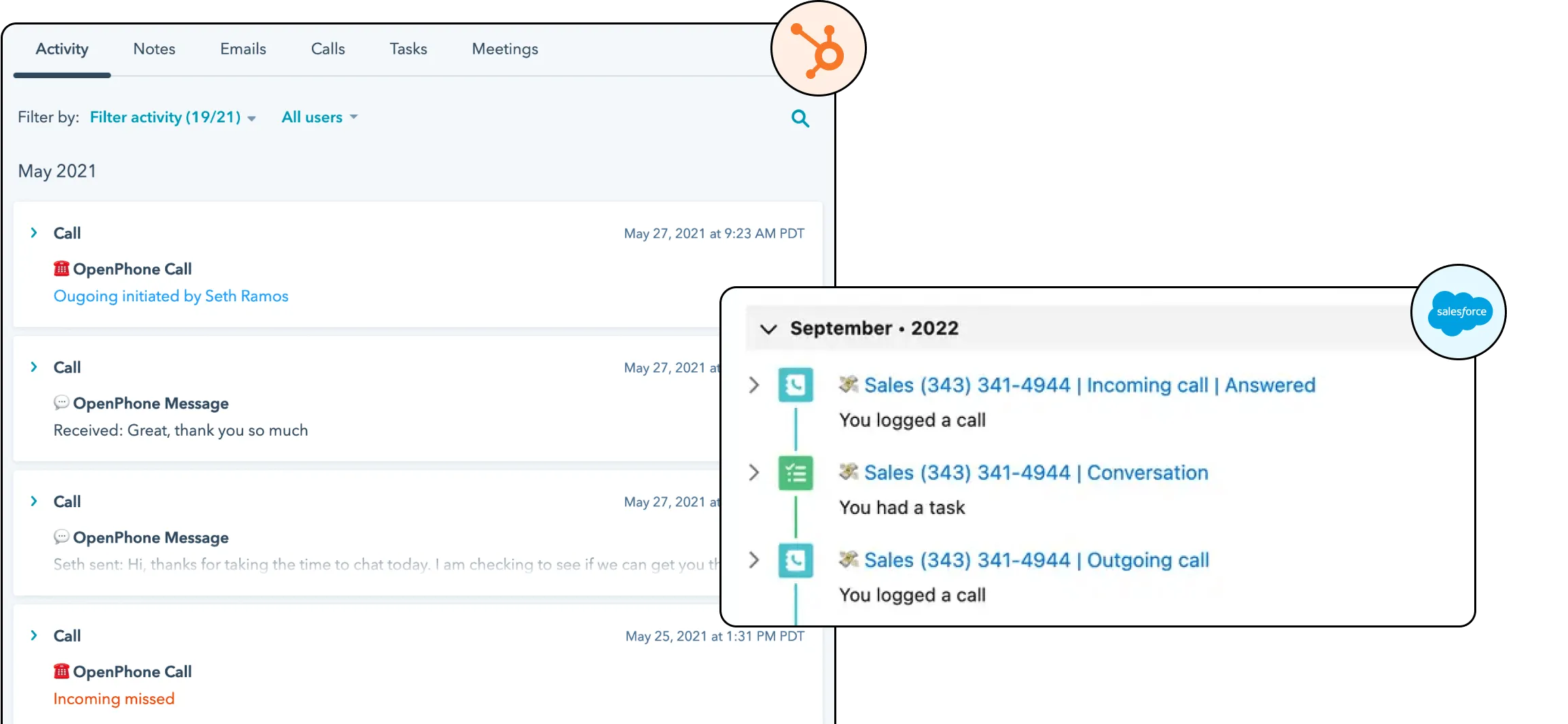Expand the Sales Outgoing call entry
Image resolution: width=1568 pixels, height=724 pixels.
coord(753,560)
